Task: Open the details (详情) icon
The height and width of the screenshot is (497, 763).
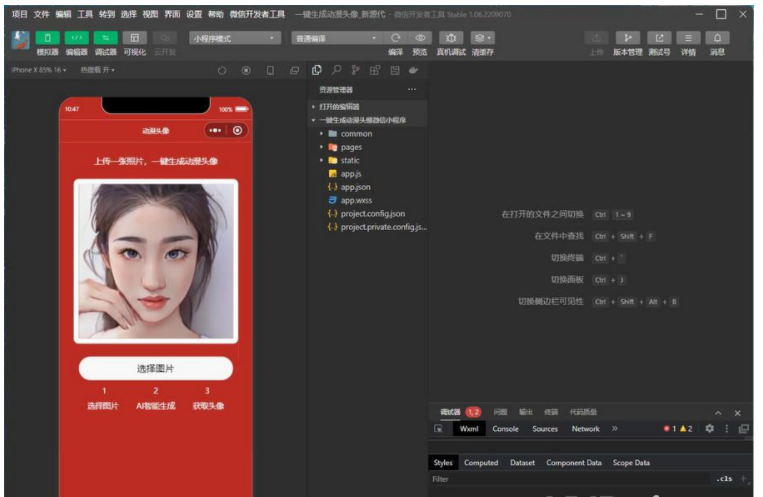Action: (688, 38)
